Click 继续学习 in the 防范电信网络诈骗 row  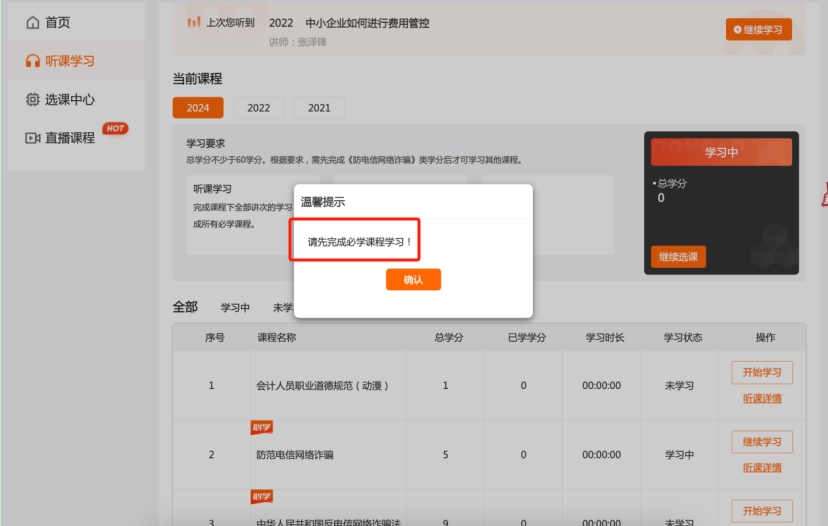(x=762, y=442)
